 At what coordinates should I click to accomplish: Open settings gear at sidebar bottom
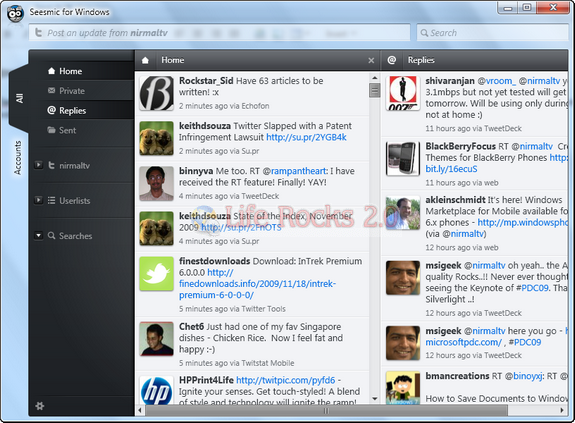point(40,406)
